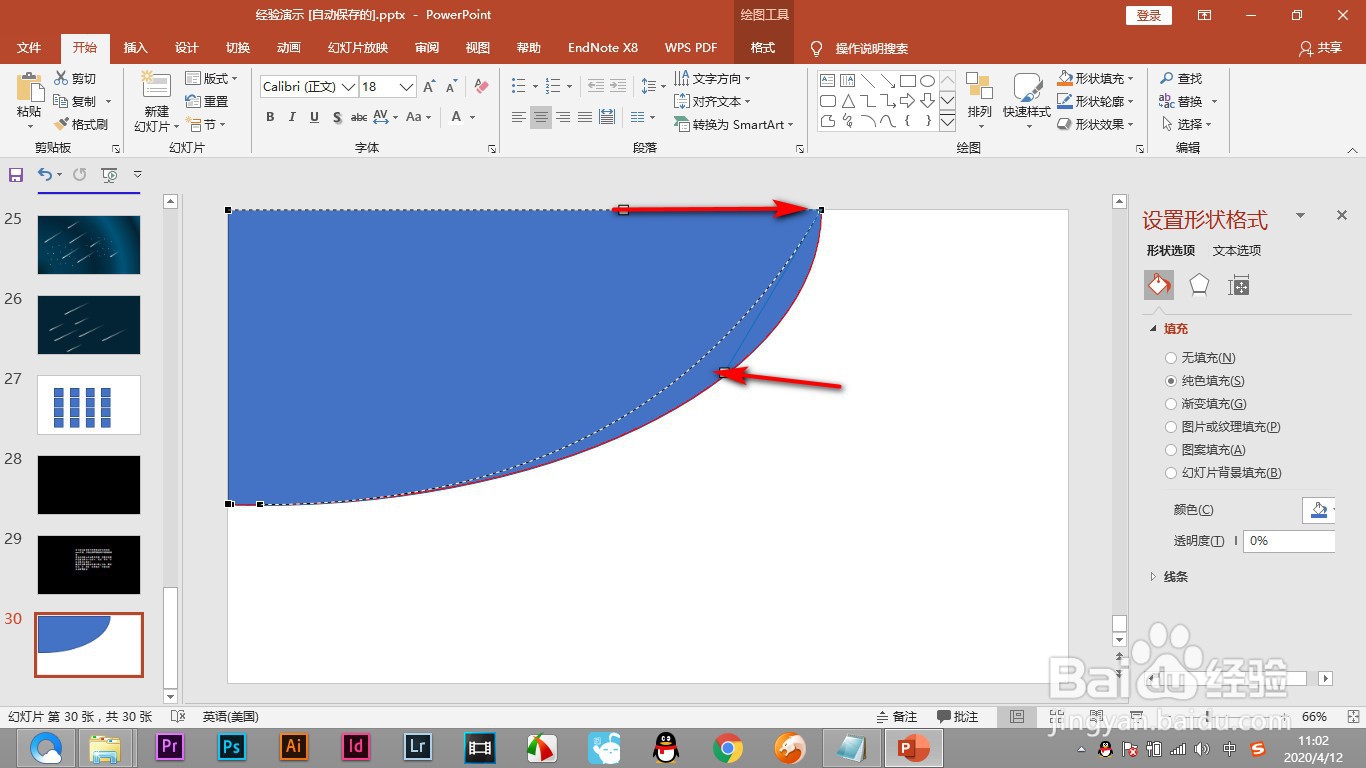Click the Share button

click(x=1320, y=48)
